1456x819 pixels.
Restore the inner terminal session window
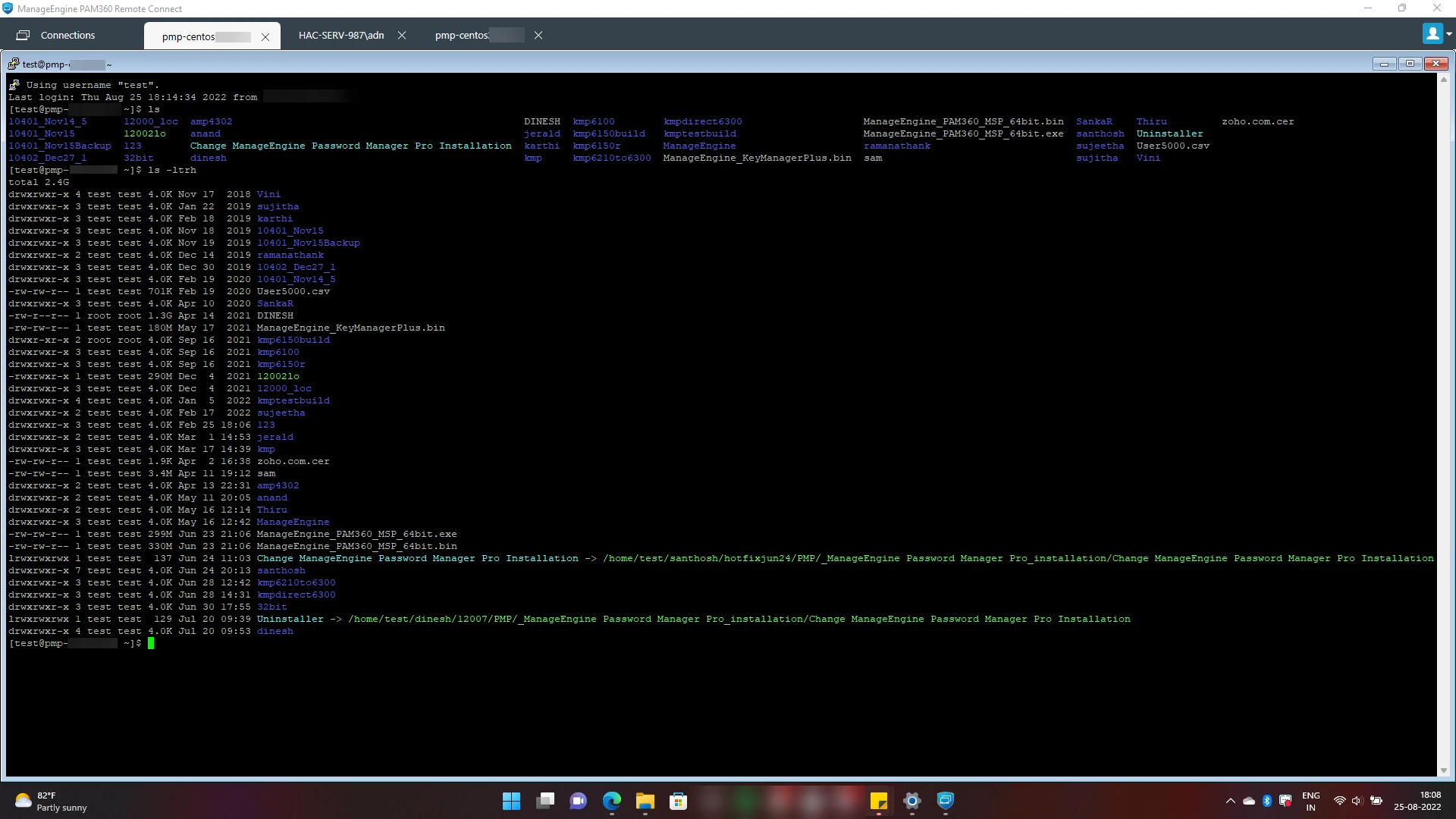tap(1410, 64)
